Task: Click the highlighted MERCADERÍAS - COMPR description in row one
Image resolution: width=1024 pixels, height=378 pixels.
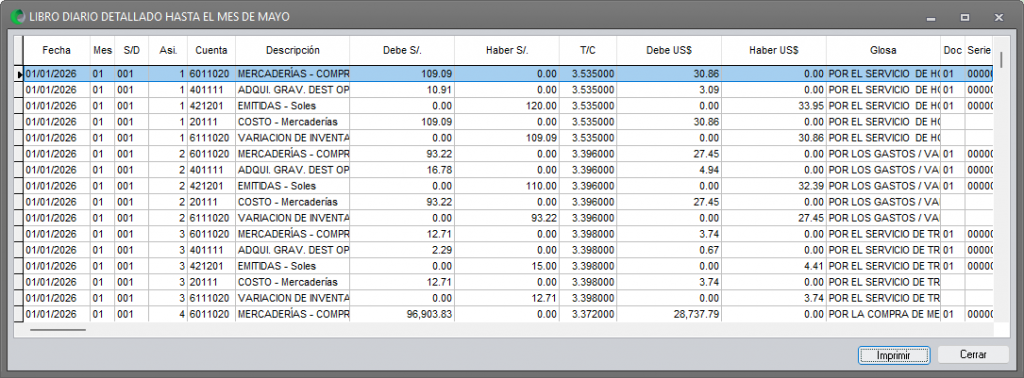Action: point(293,74)
